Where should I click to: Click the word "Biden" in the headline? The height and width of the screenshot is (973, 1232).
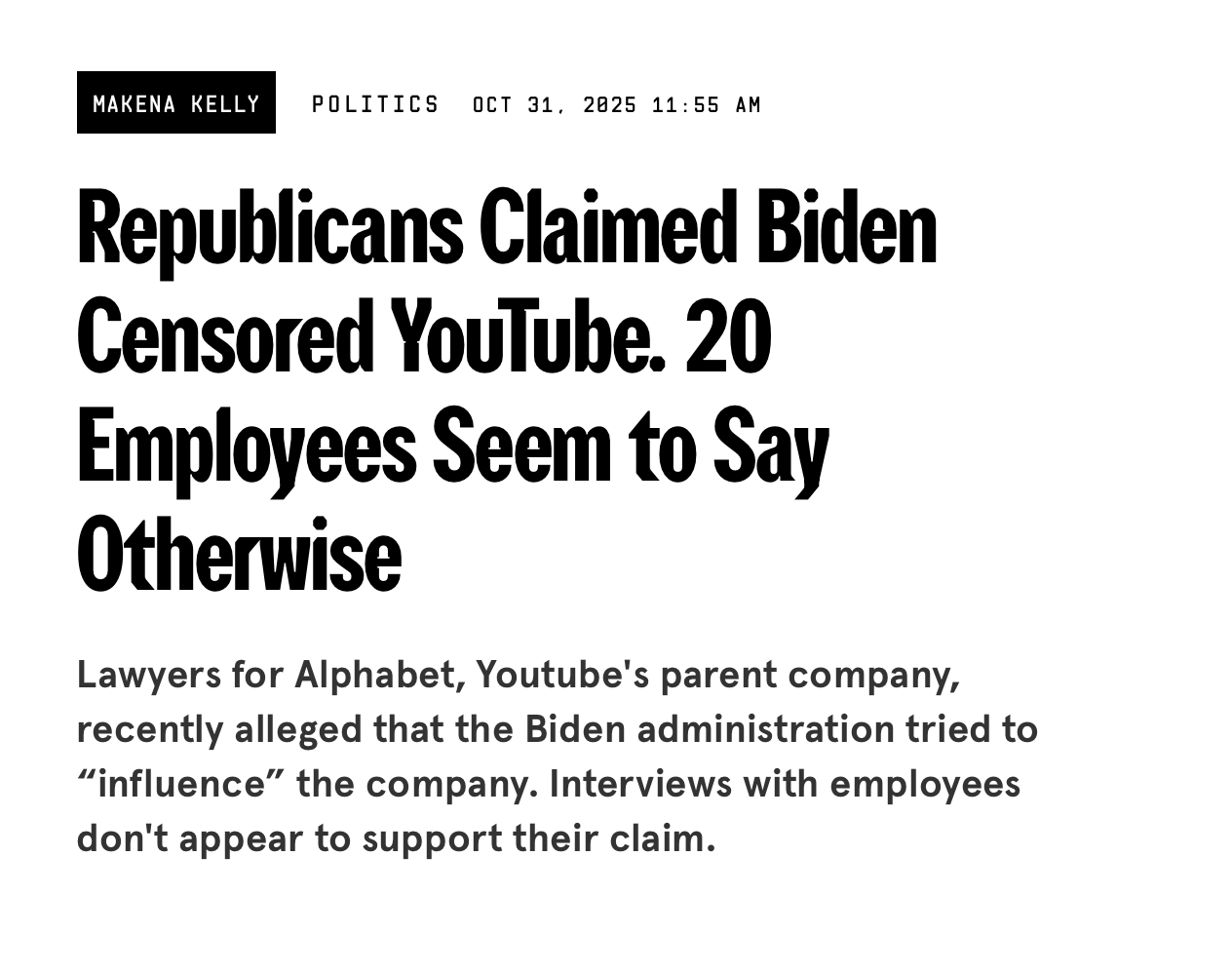coord(846,227)
